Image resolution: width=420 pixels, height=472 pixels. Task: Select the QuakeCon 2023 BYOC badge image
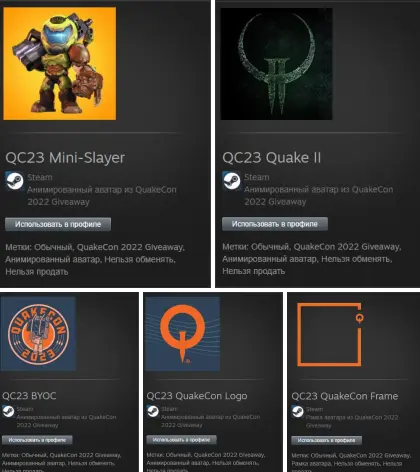pyautogui.click(x=38, y=334)
